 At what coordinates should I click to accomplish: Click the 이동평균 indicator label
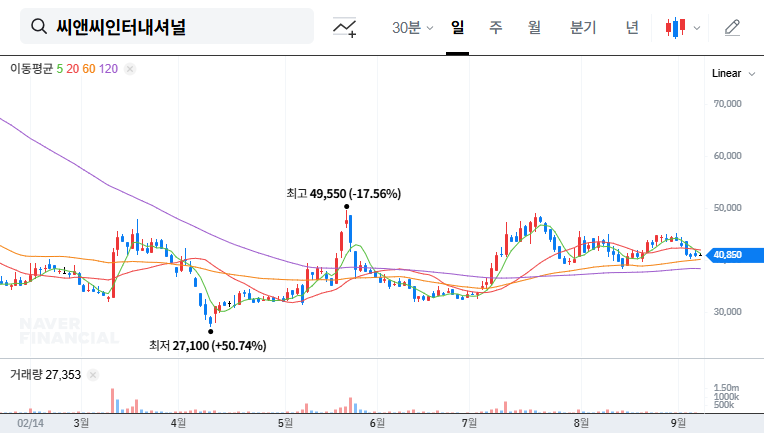pyautogui.click(x=31, y=69)
